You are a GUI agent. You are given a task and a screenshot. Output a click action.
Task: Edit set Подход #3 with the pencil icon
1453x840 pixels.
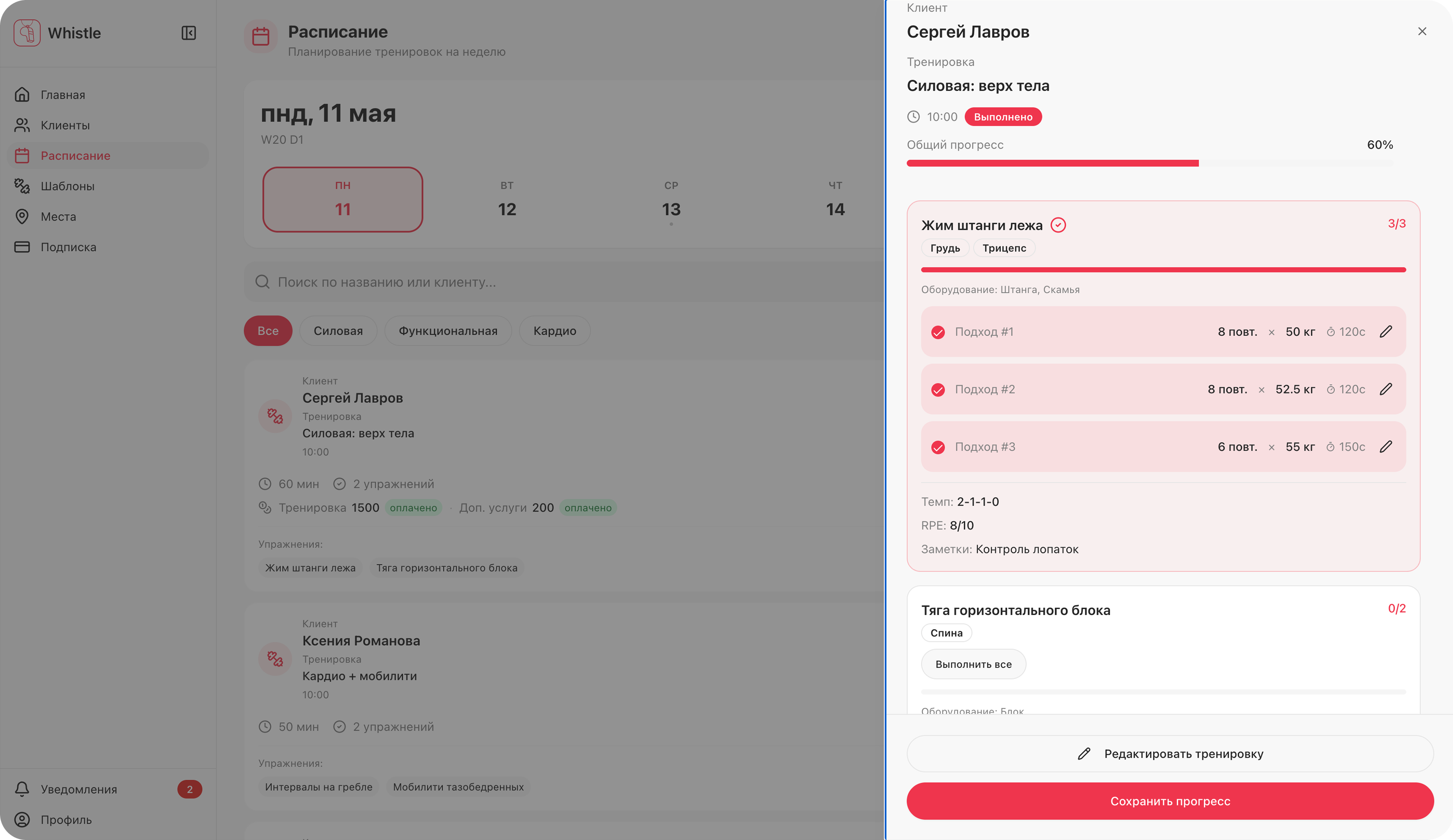[1386, 447]
